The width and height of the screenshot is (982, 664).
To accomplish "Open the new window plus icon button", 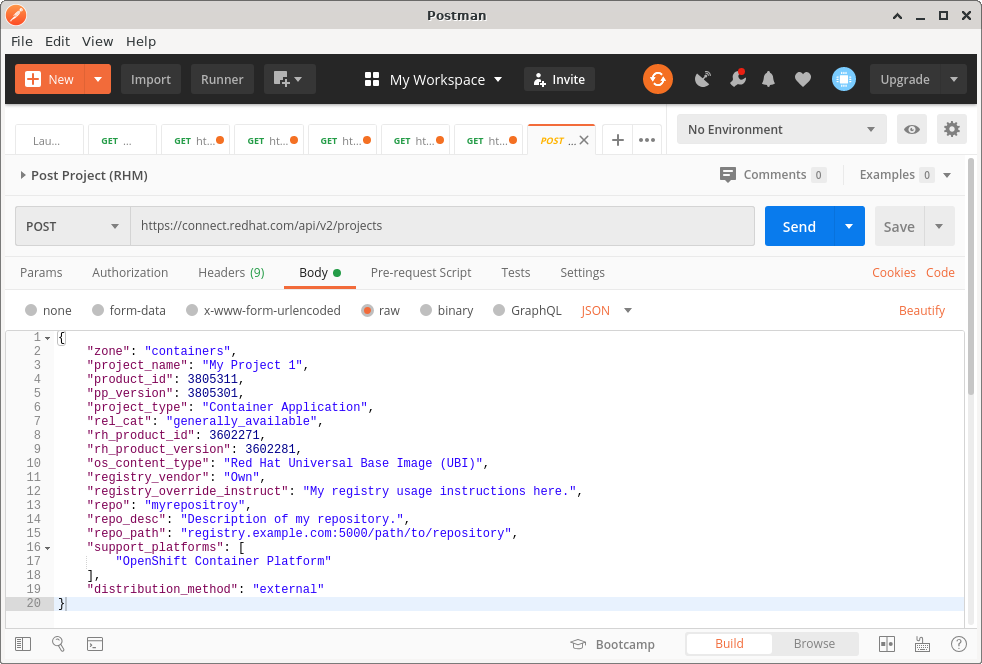I will pyautogui.click(x=289, y=80).
